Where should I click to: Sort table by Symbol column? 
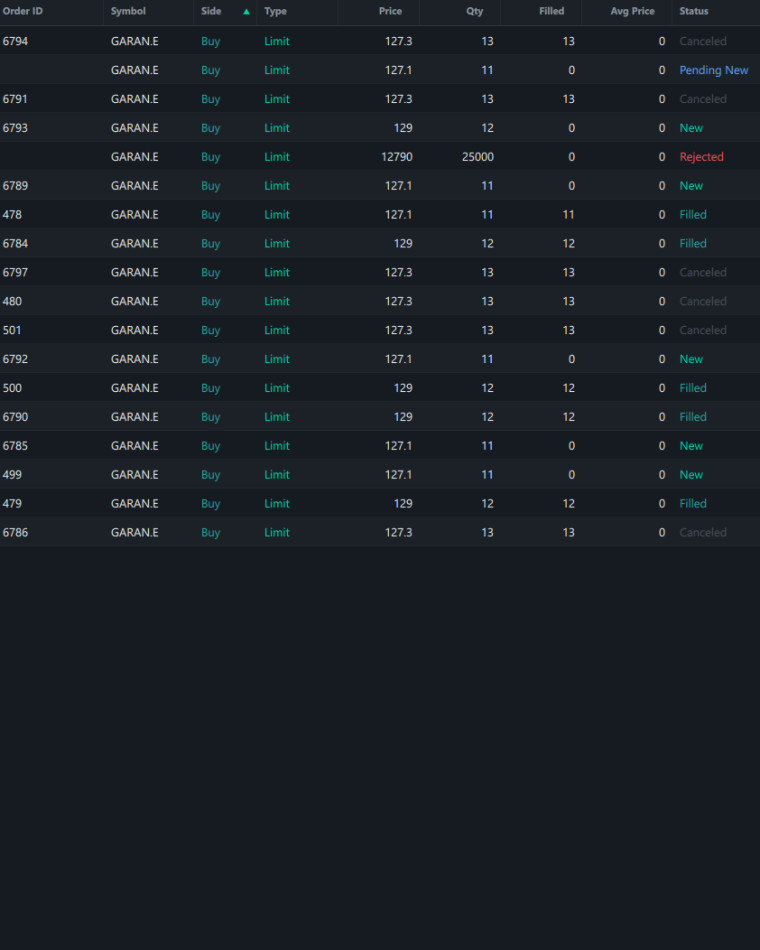click(x=128, y=11)
